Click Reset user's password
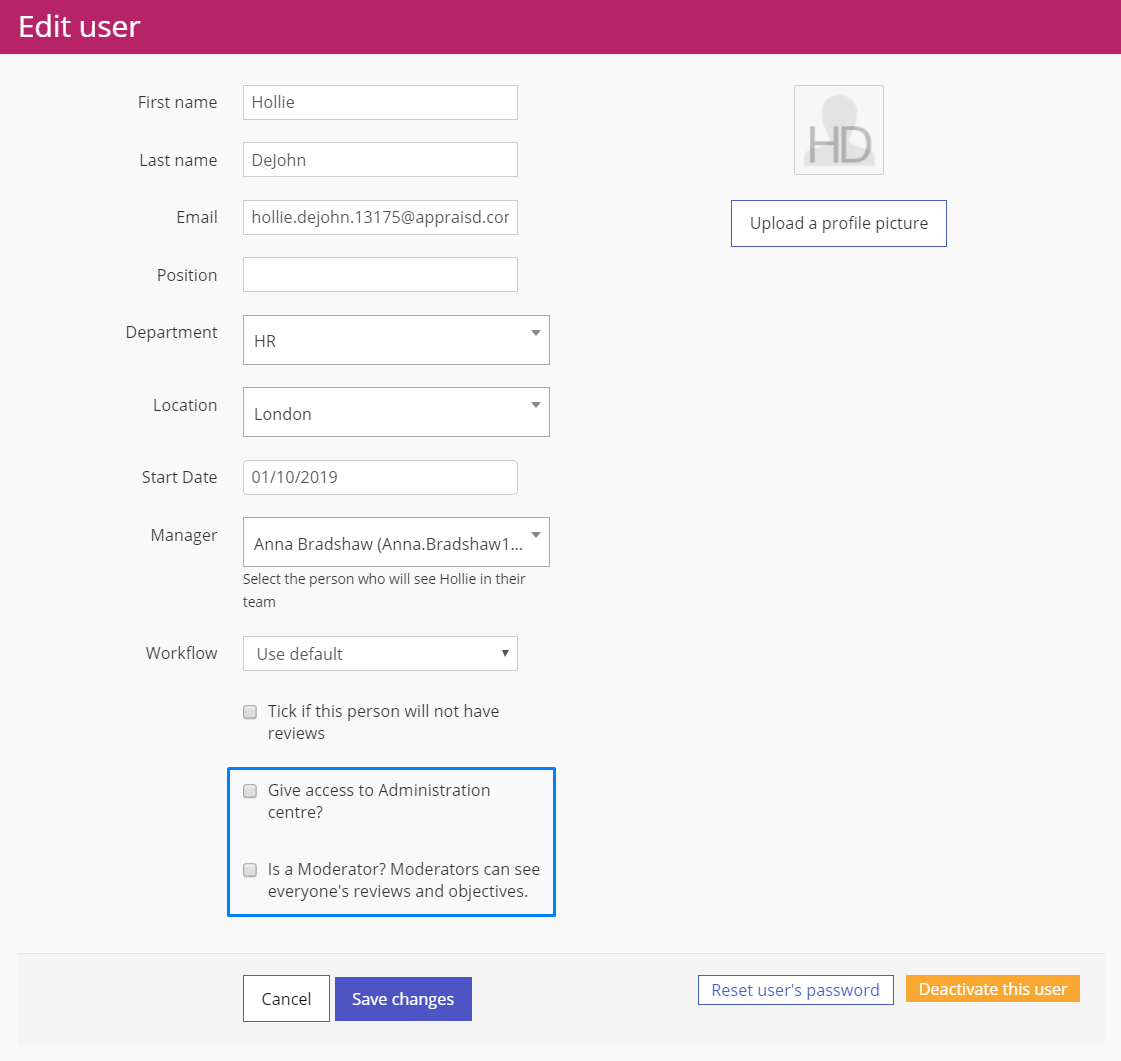 (796, 990)
